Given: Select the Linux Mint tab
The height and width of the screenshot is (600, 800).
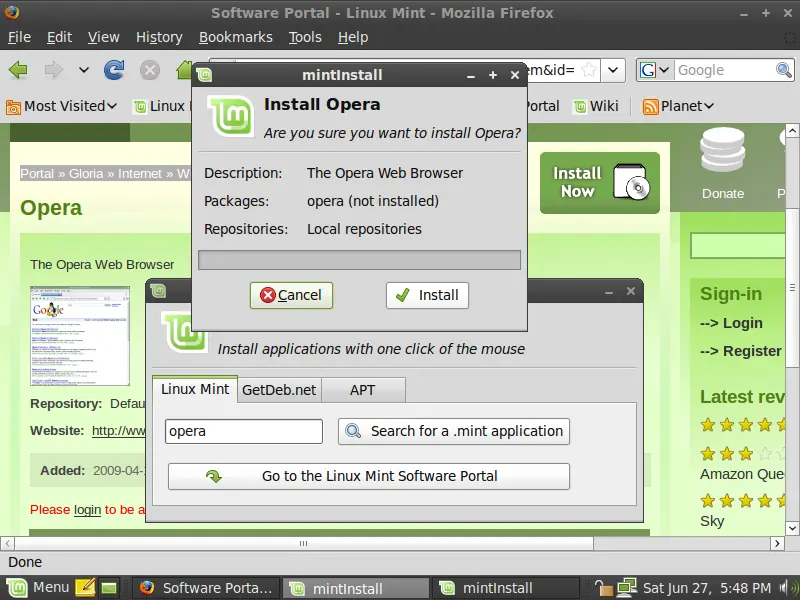Looking at the screenshot, I should click(195, 389).
